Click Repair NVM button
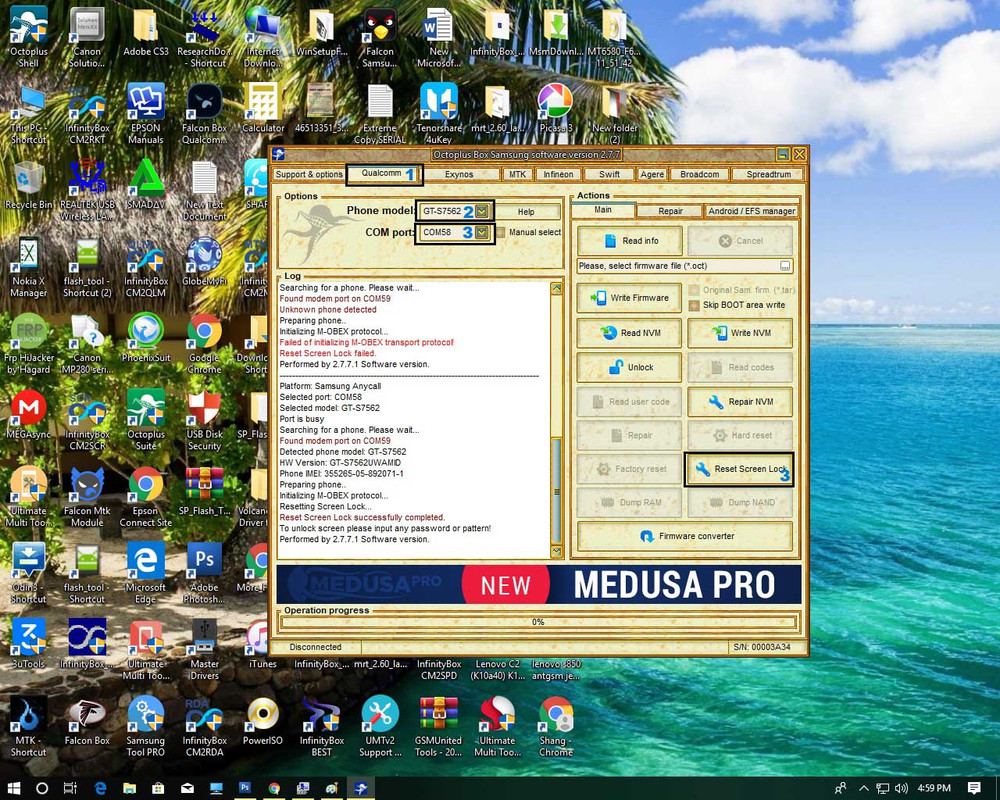The height and width of the screenshot is (800, 1000). tap(740, 402)
